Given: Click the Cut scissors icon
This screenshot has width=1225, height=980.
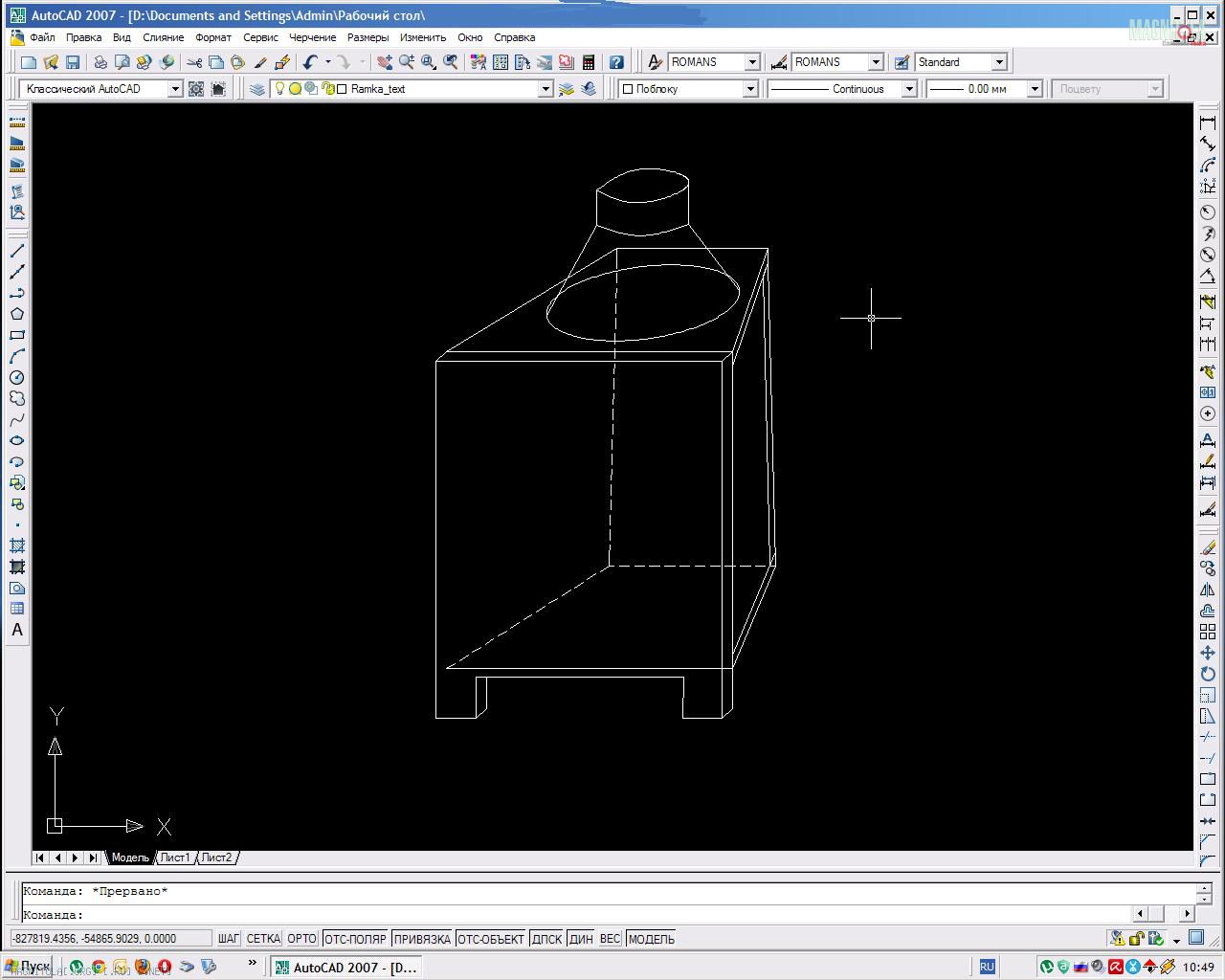Looking at the screenshot, I should (194, 62).
